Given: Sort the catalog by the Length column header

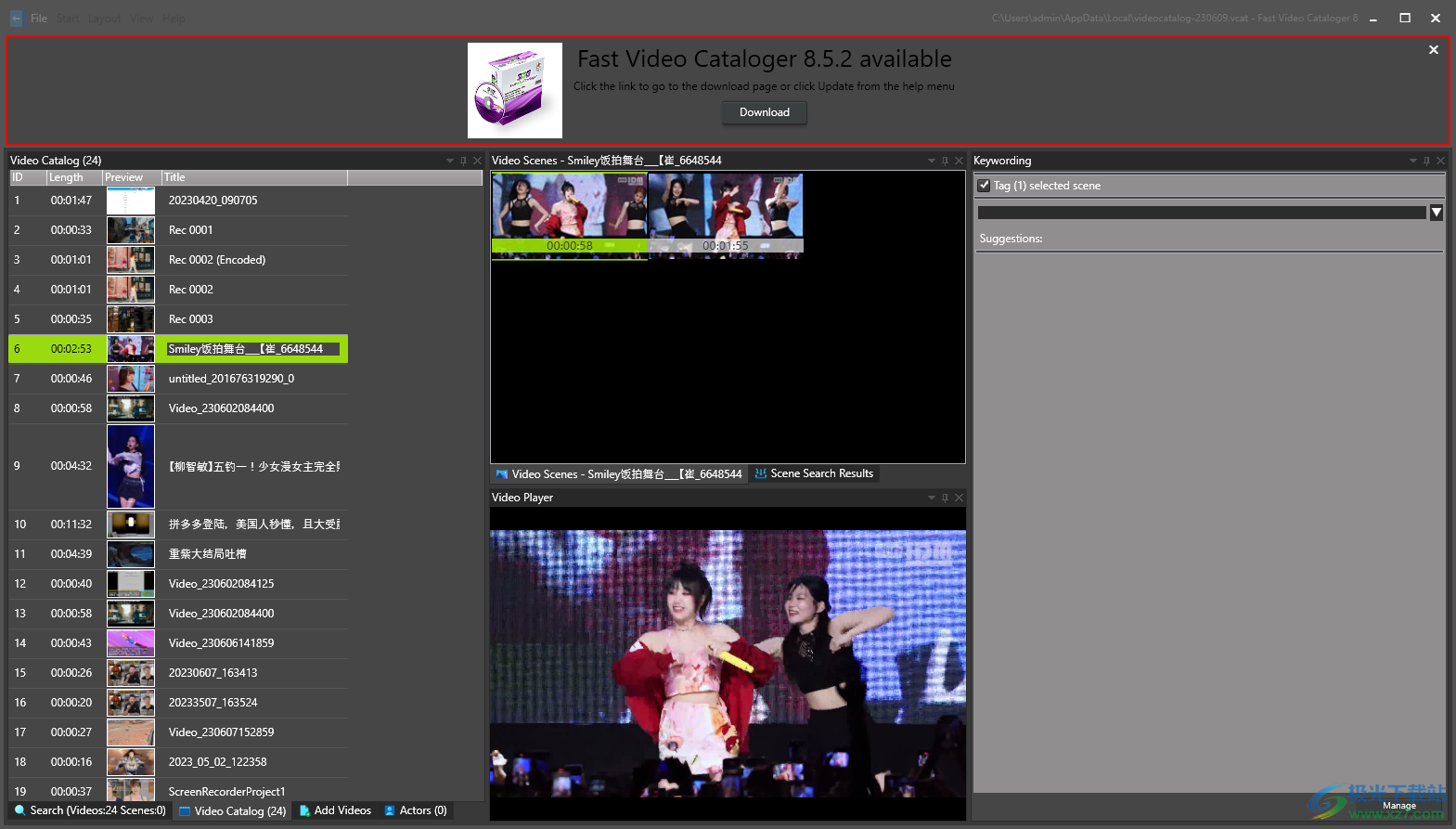Looking at the screenshot, I should [74, 177].
